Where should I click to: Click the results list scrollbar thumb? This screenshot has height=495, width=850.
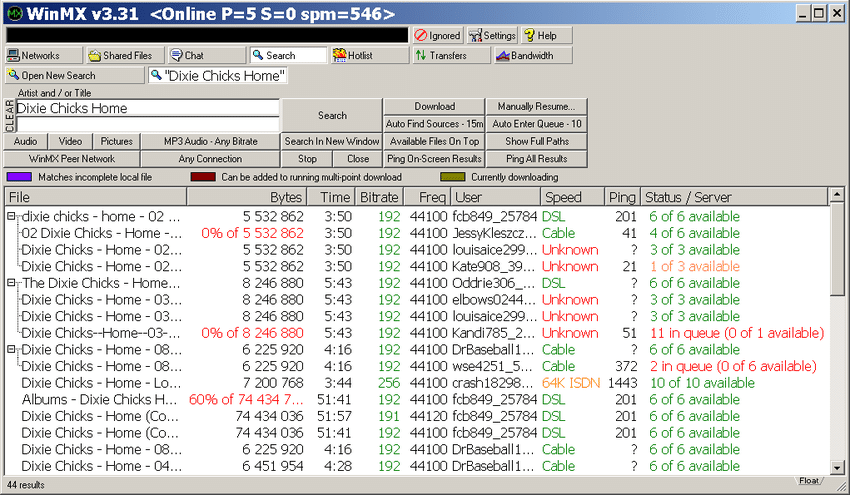click(x=837, y=248)
